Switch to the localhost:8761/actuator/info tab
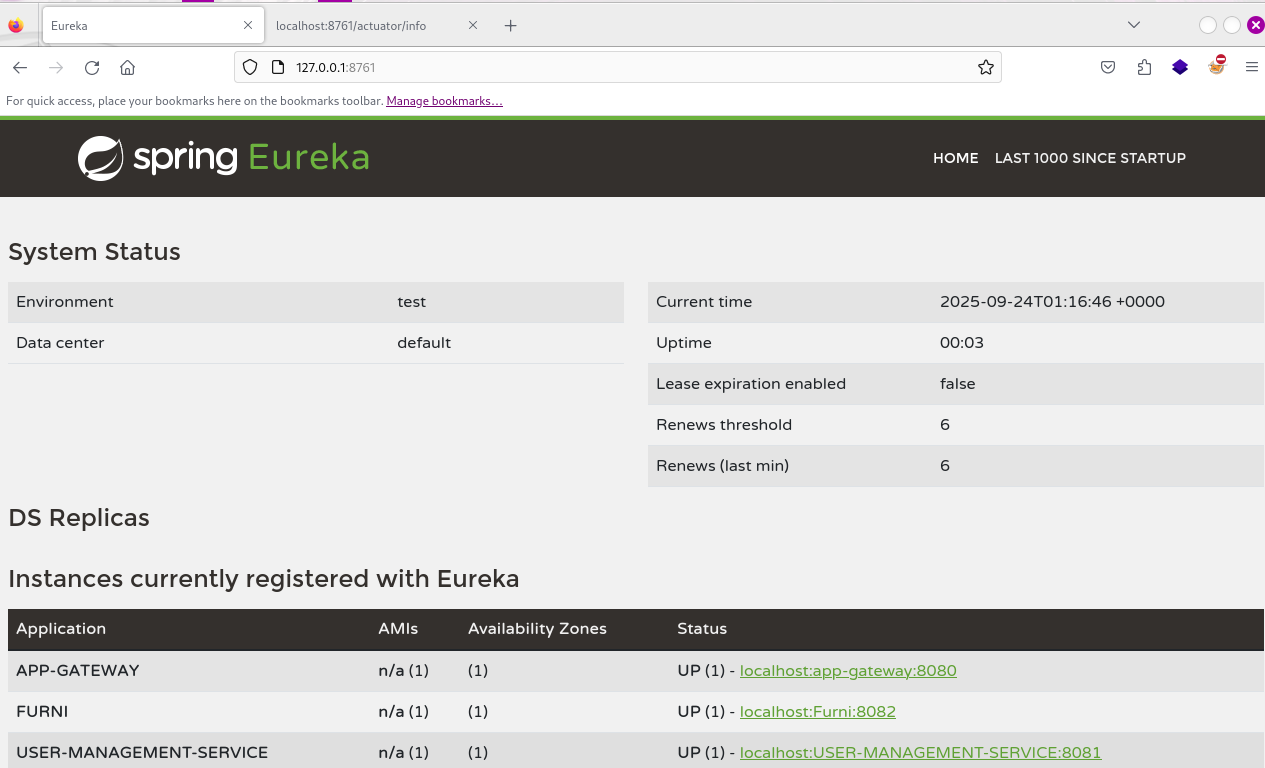 click(x=376, y=26)
